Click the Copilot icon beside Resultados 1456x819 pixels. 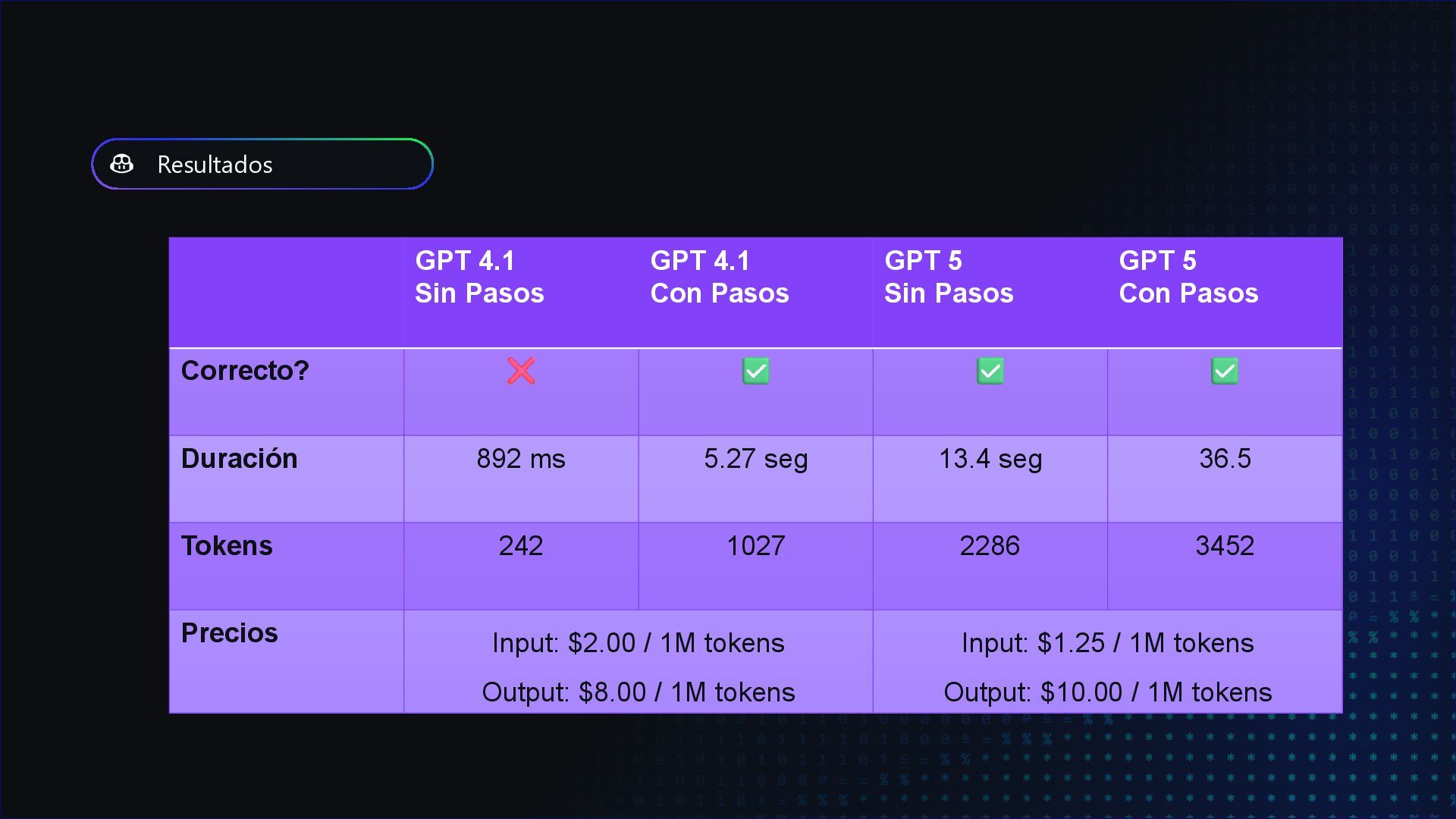(121, 164)
